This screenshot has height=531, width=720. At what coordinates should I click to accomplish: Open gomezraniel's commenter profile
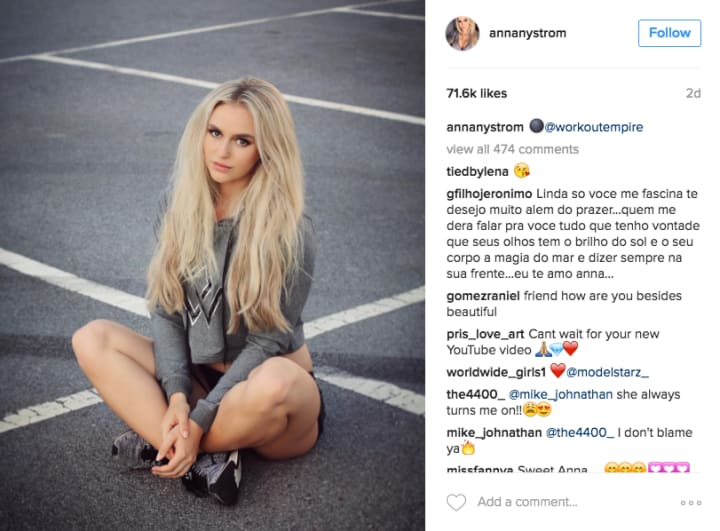coord(483,296)
